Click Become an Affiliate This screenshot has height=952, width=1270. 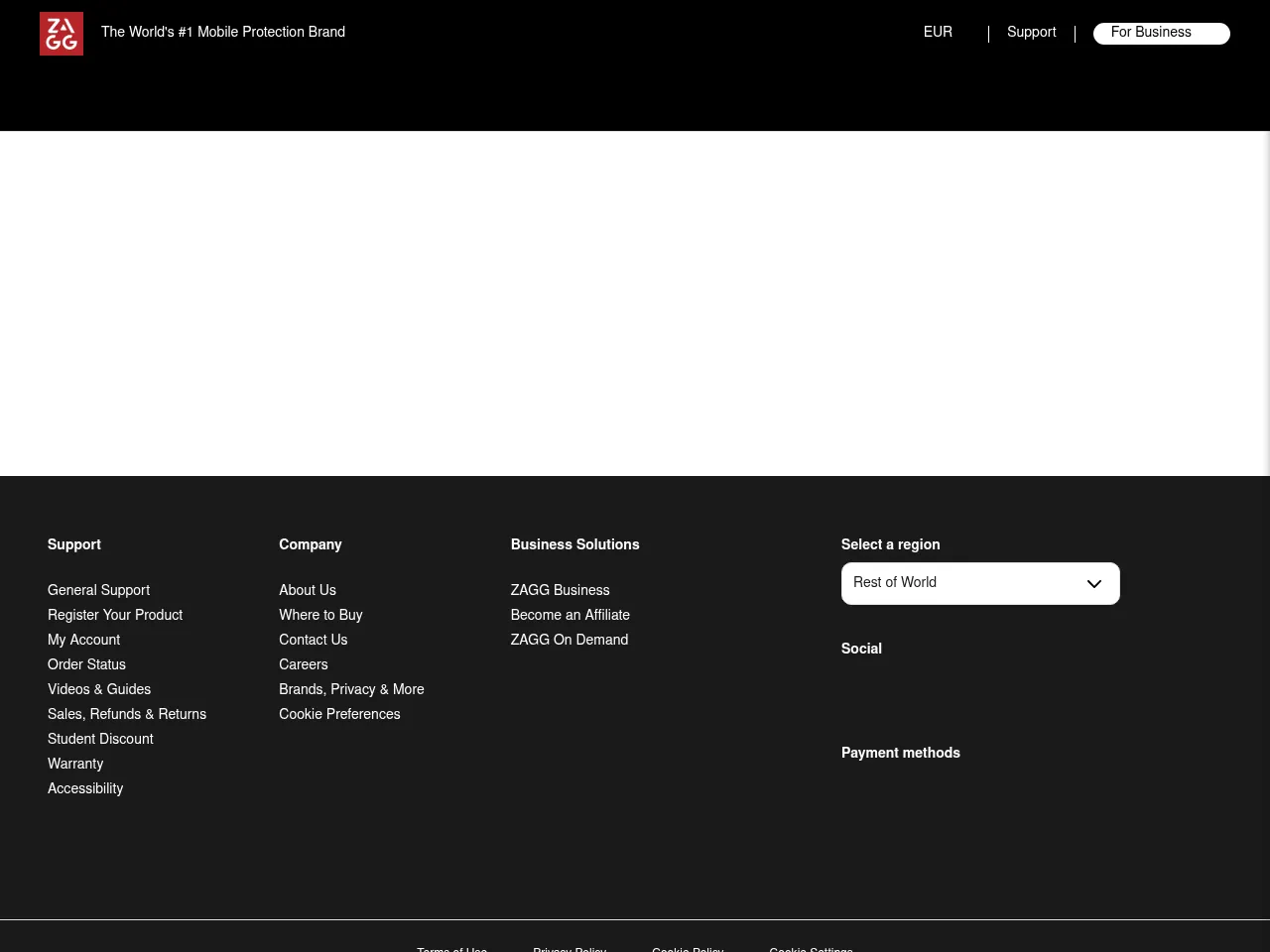coord(570,615)
